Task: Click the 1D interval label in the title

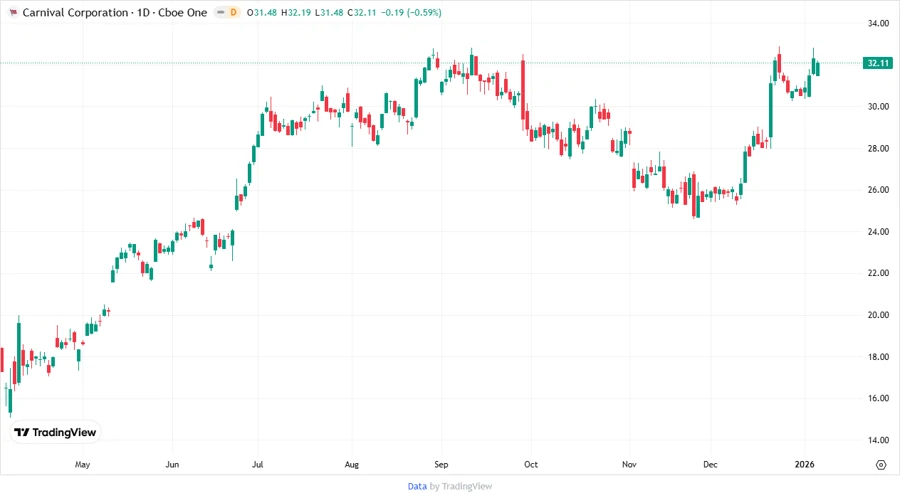Action: point(143,13)
